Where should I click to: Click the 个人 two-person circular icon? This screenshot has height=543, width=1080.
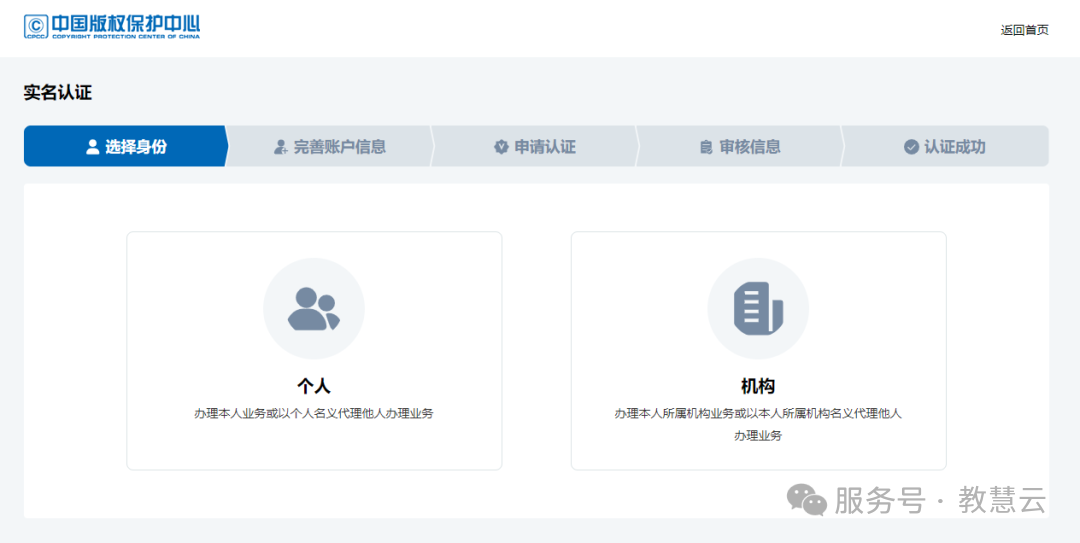click(x=314, y=309)
